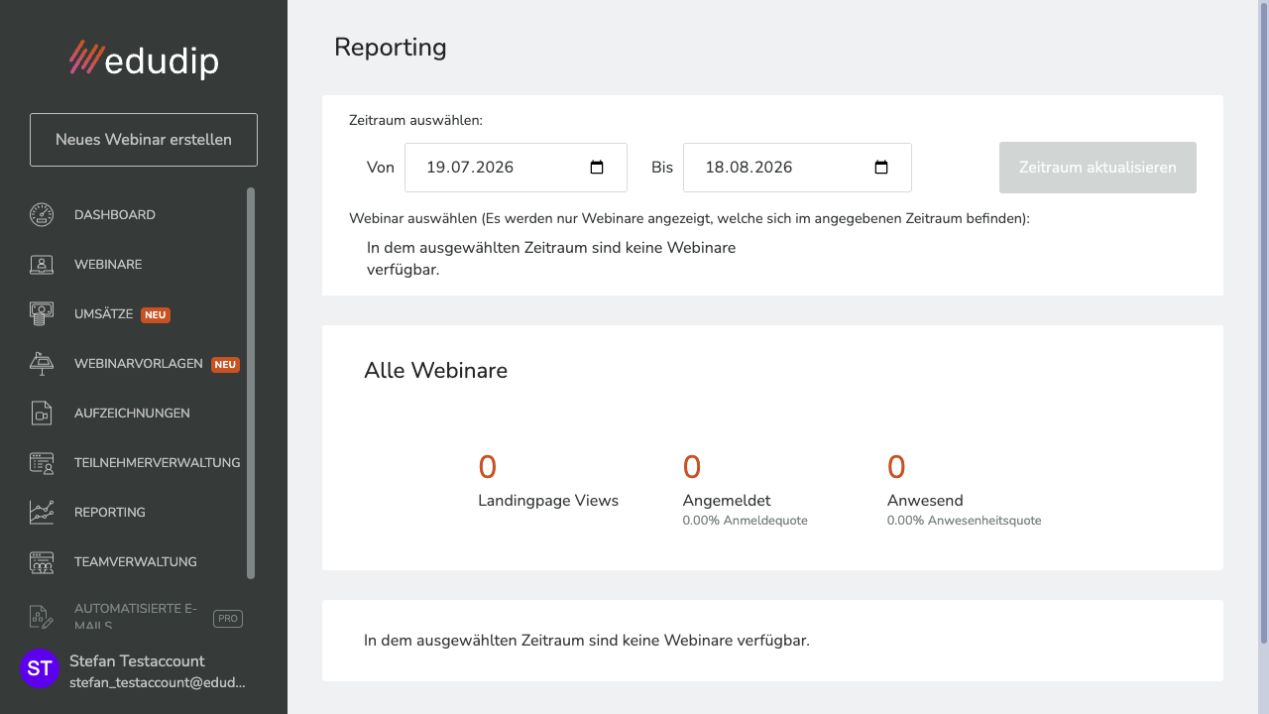Click the ST user avatar

[38, 669]
